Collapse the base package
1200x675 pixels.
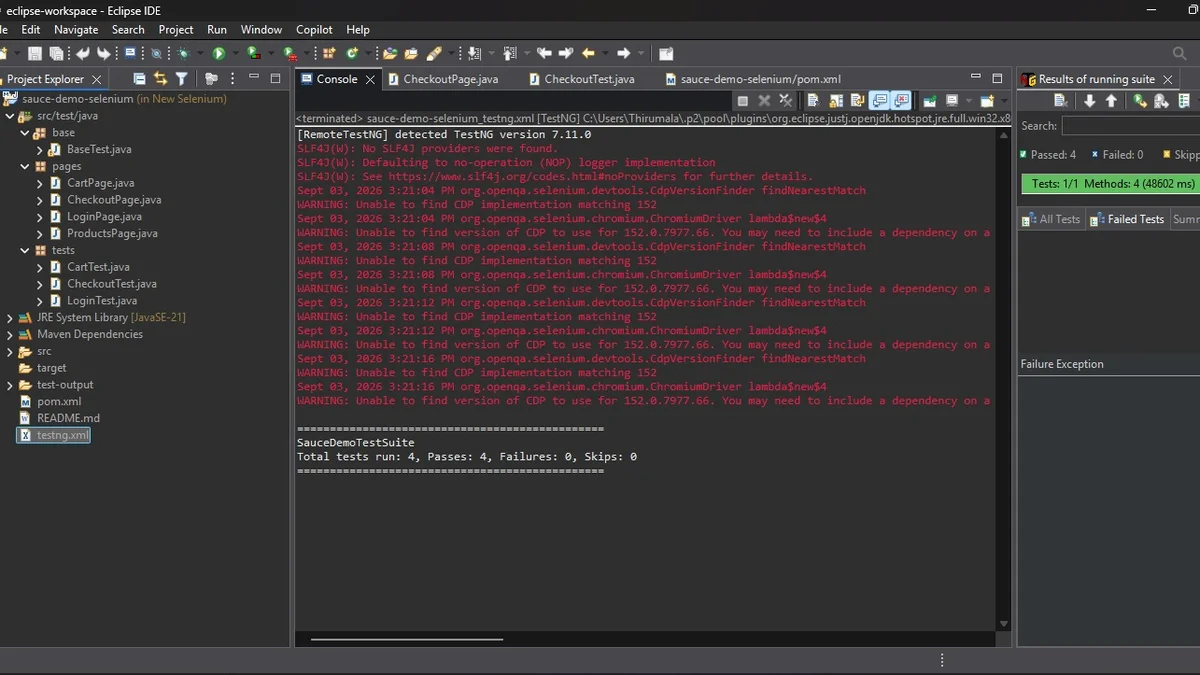pyautogui.click(x=25, y=133)
